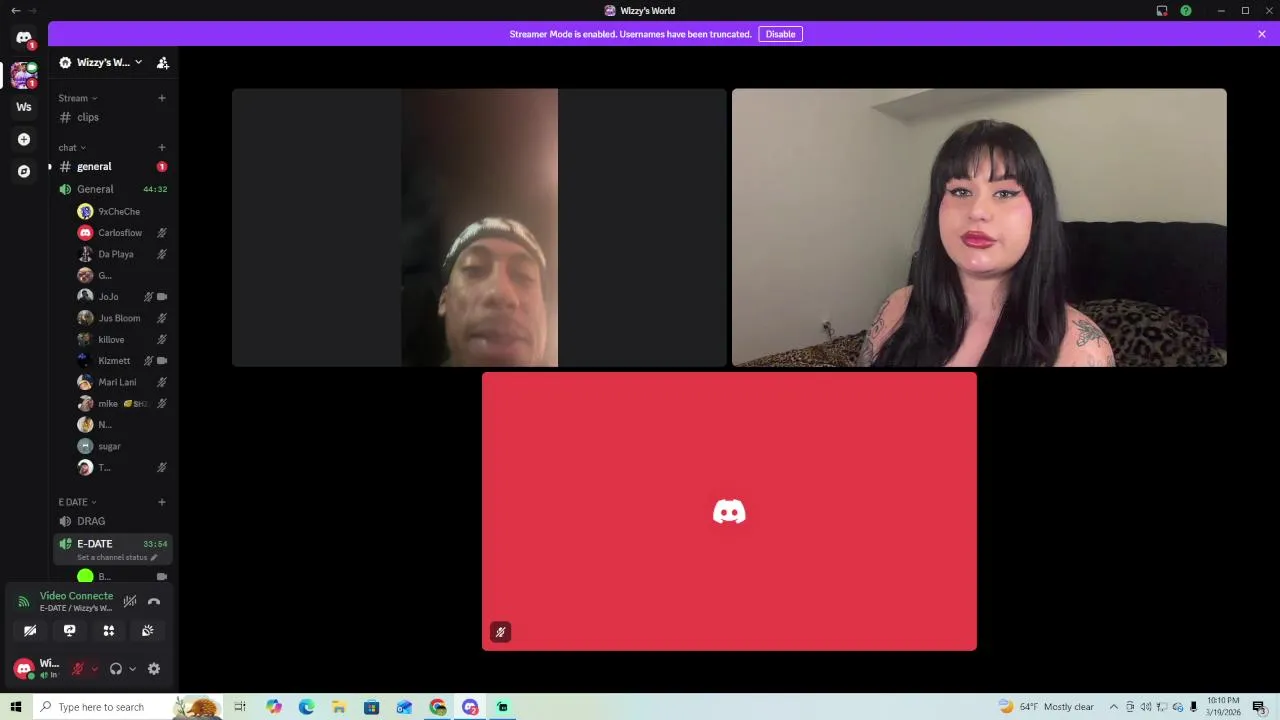Click Set a channel status text
Image resolution: width=1280 pixels, height=720 pixels.
112,557
